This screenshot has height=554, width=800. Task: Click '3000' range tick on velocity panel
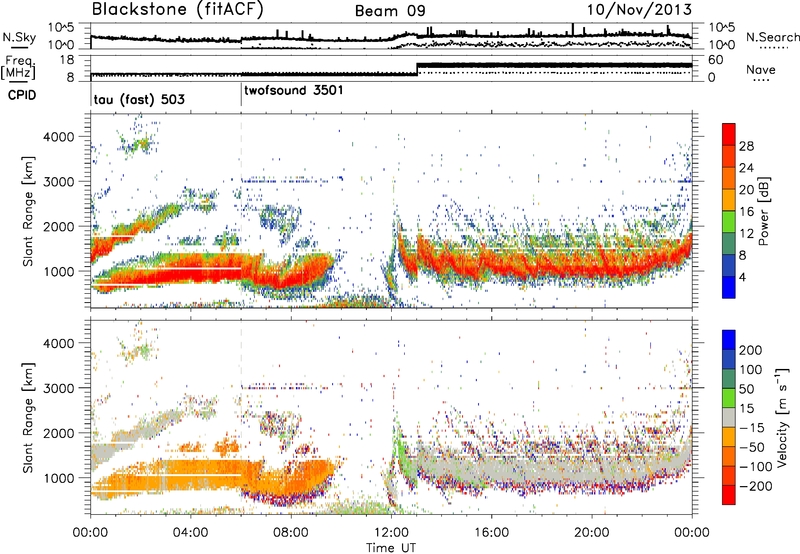pos(59,388)
